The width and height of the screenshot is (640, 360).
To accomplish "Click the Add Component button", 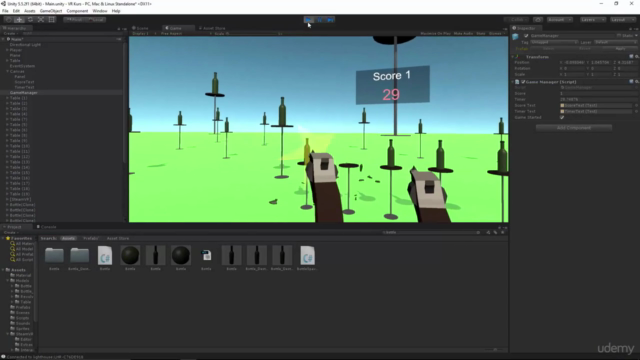I will coord(573,128).
